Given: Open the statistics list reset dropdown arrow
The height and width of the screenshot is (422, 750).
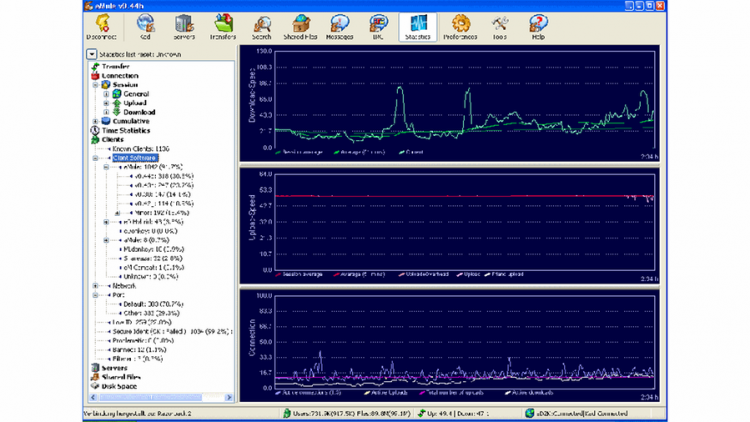Looking at the screenshot, I should (x=92, y=54).
